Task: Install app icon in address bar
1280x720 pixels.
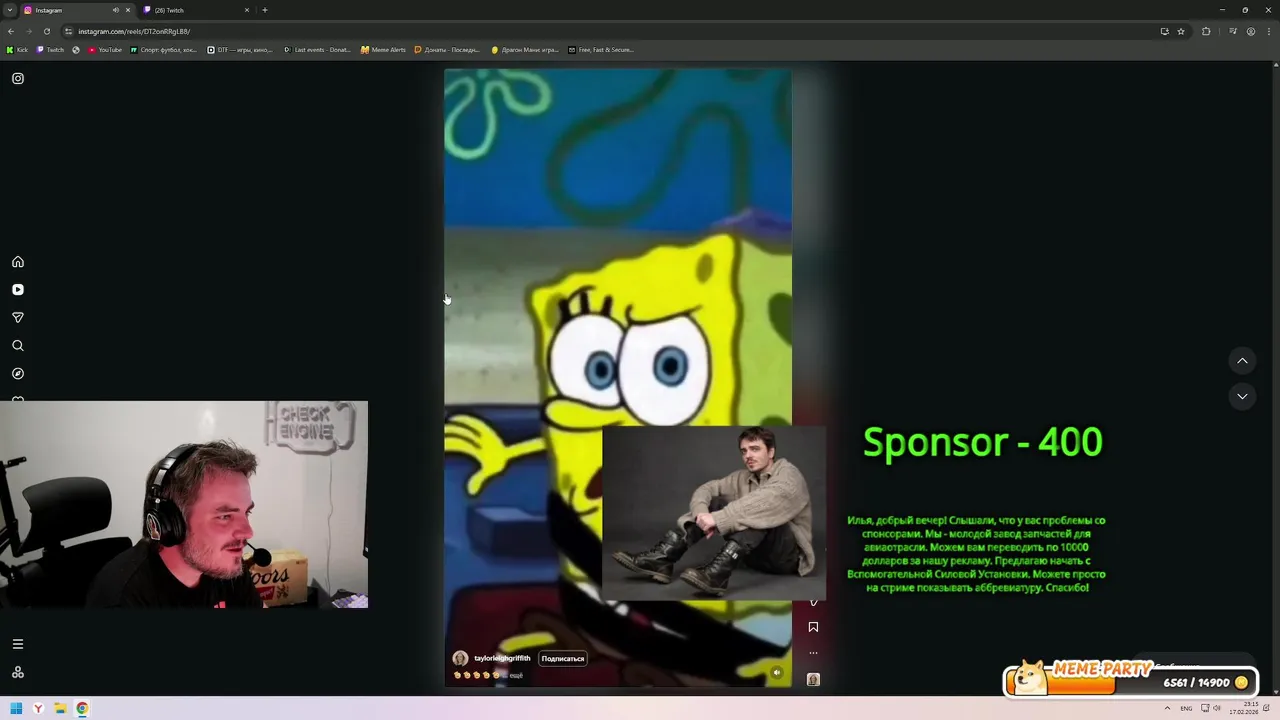Action: [x=1164, y=31]
